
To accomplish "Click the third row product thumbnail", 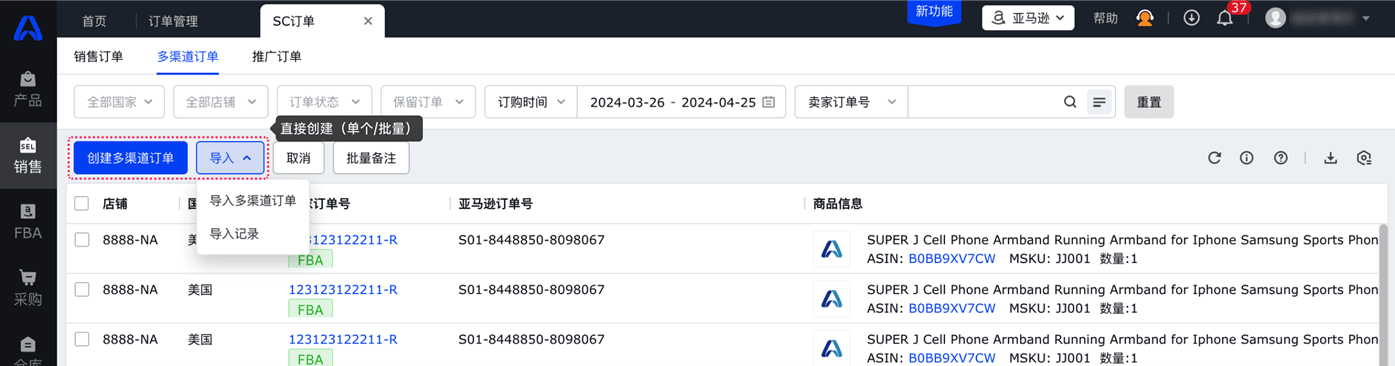I will coord(832,348).
